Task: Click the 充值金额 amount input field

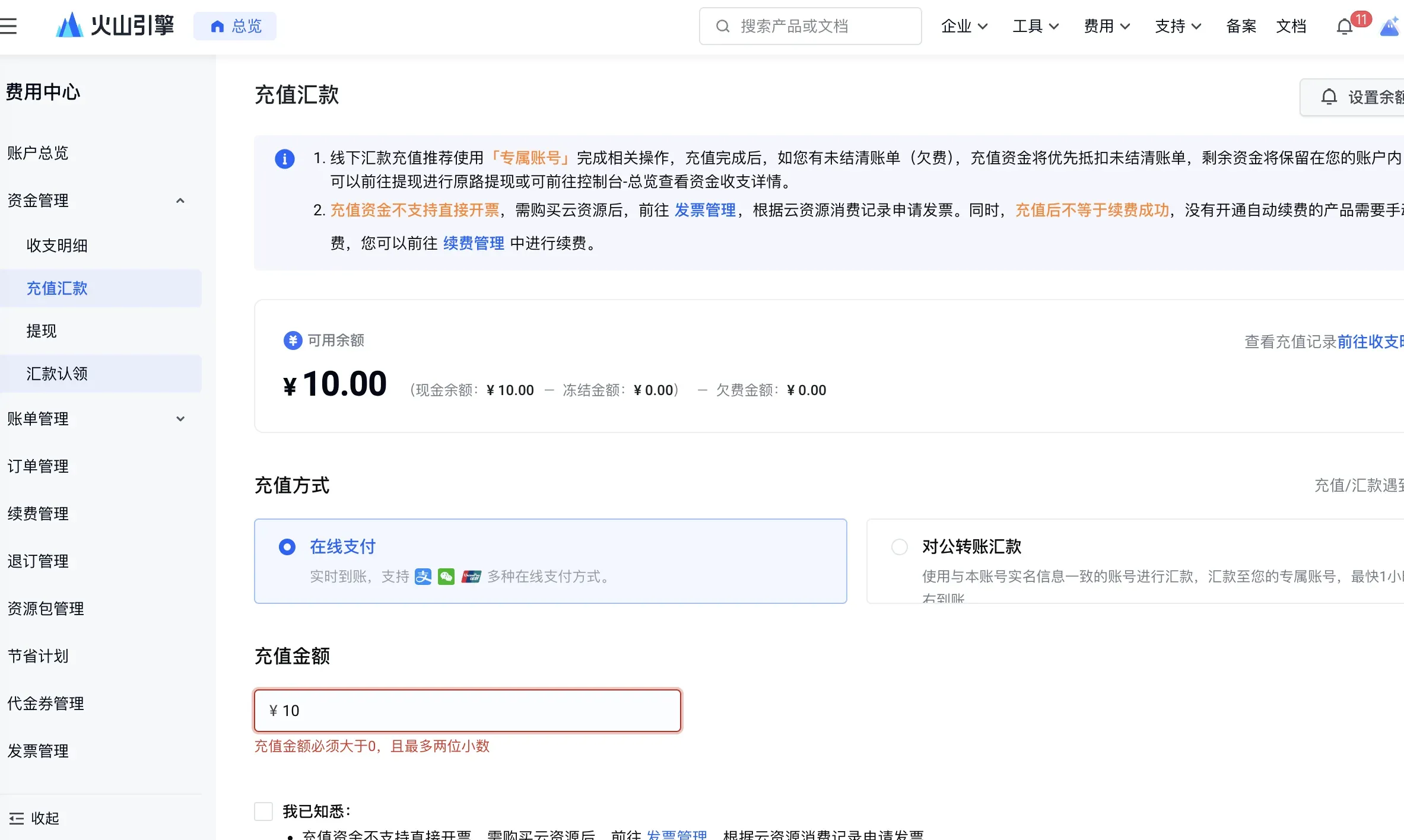Action: pyautogui.click(x=468, y=711)
